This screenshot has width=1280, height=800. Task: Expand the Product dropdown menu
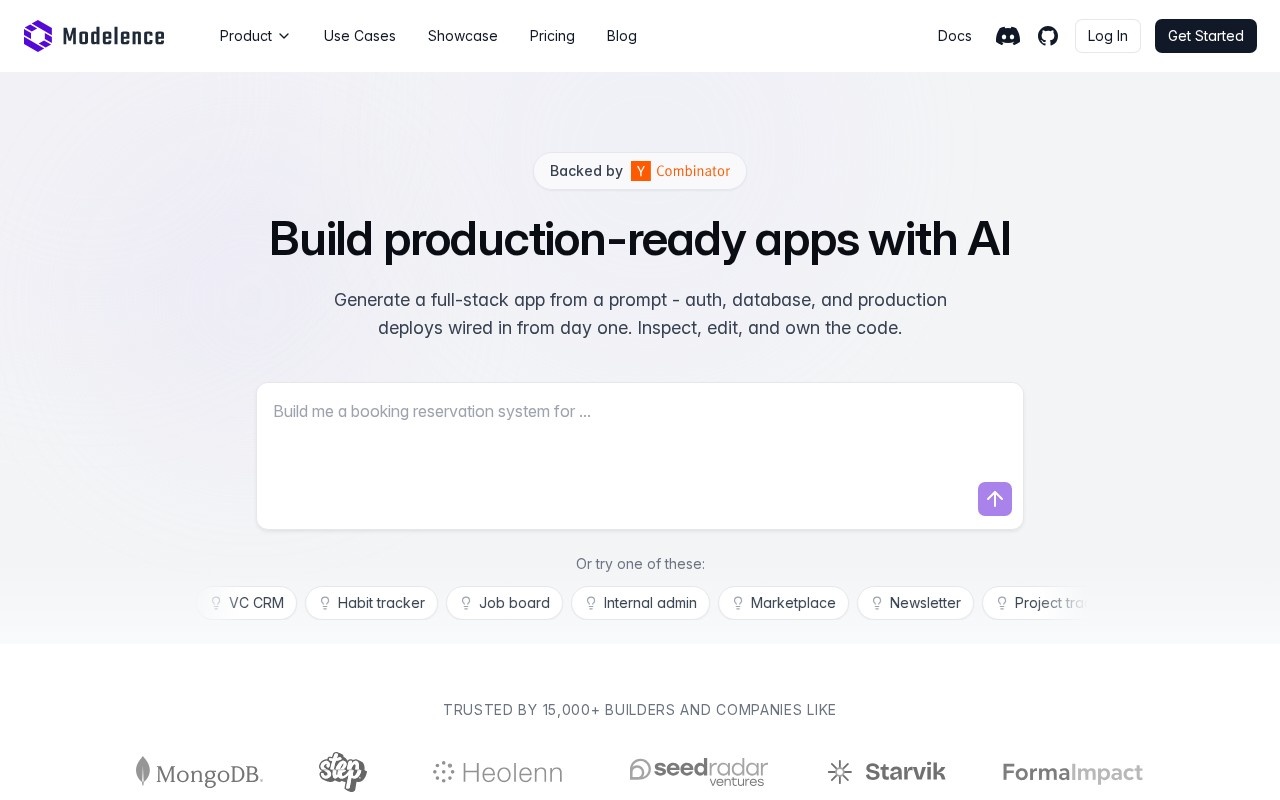click(x=255, y=36)
